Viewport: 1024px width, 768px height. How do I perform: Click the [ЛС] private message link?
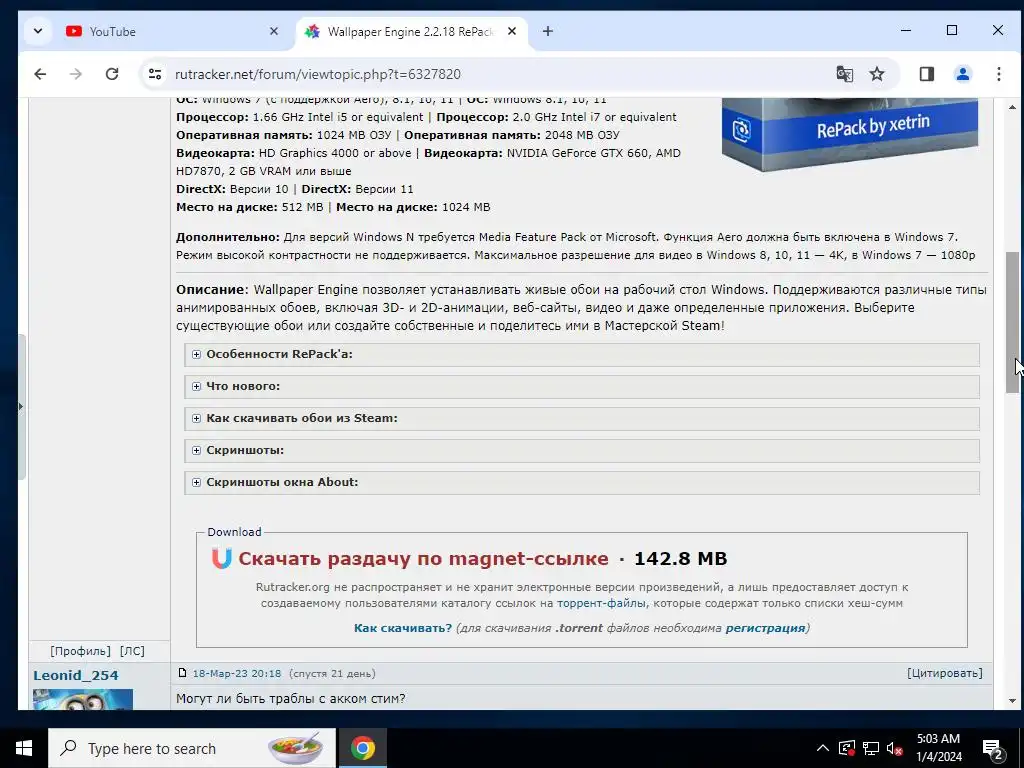133,651
